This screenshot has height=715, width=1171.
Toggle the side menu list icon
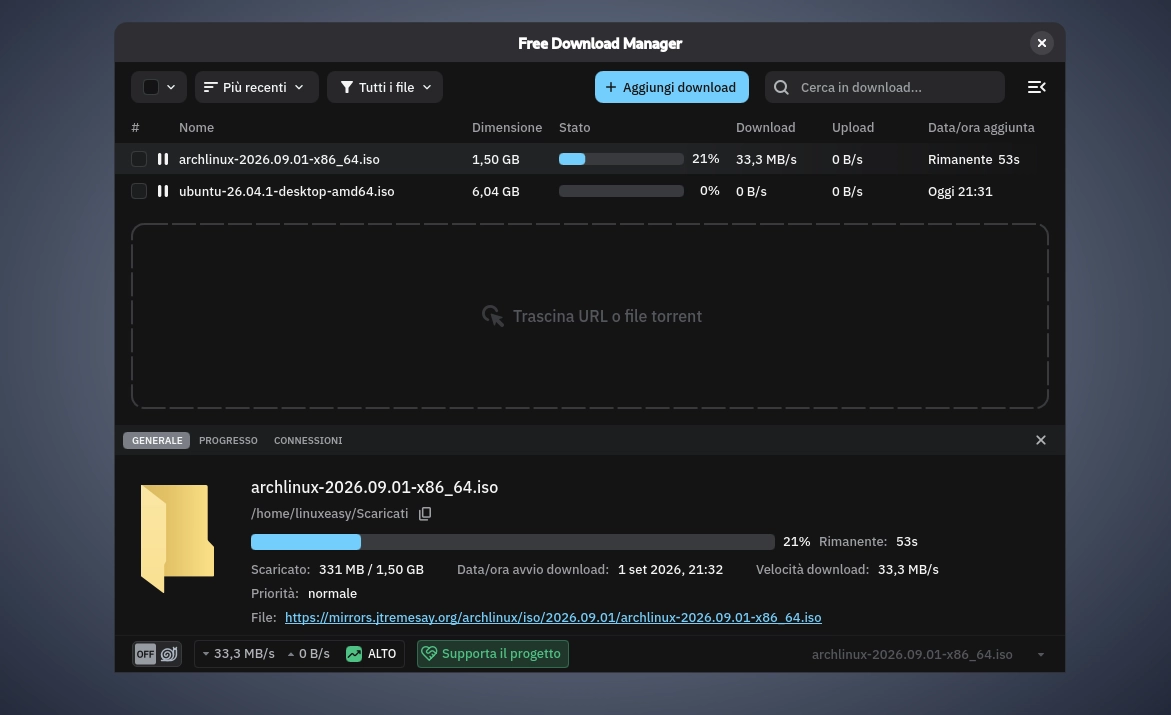point(1037,87)
